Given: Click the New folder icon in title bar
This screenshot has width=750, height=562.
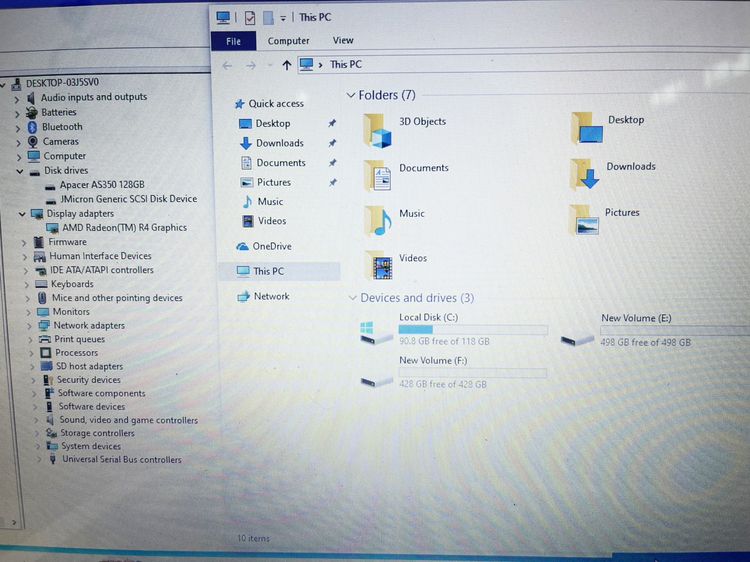Looking at the screenshot, I should 268,18.
